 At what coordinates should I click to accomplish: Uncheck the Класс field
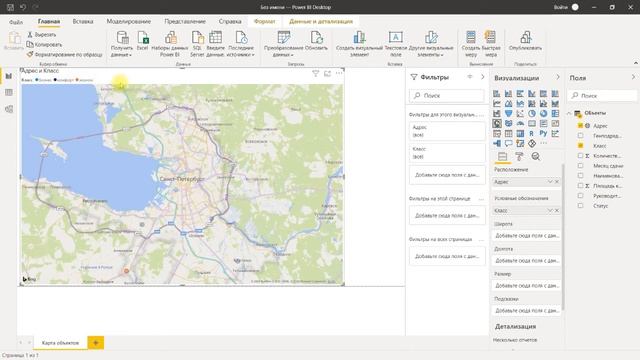coord(580,146)
